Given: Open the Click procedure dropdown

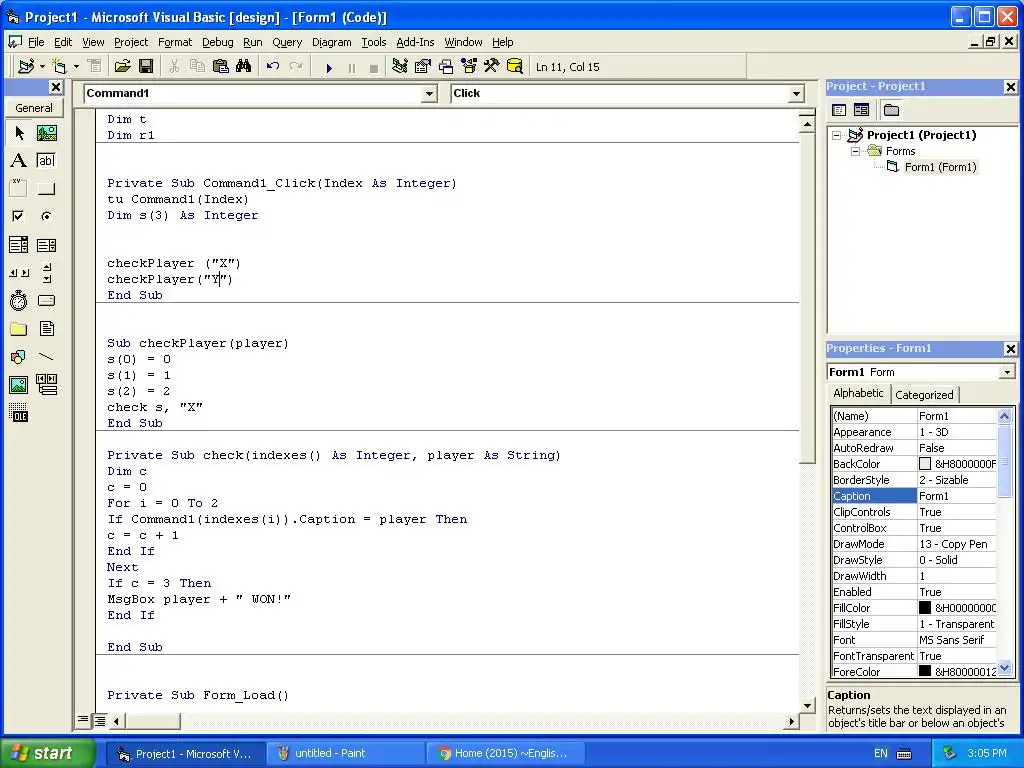Looking at the screenshot, I should click(796, 94).
